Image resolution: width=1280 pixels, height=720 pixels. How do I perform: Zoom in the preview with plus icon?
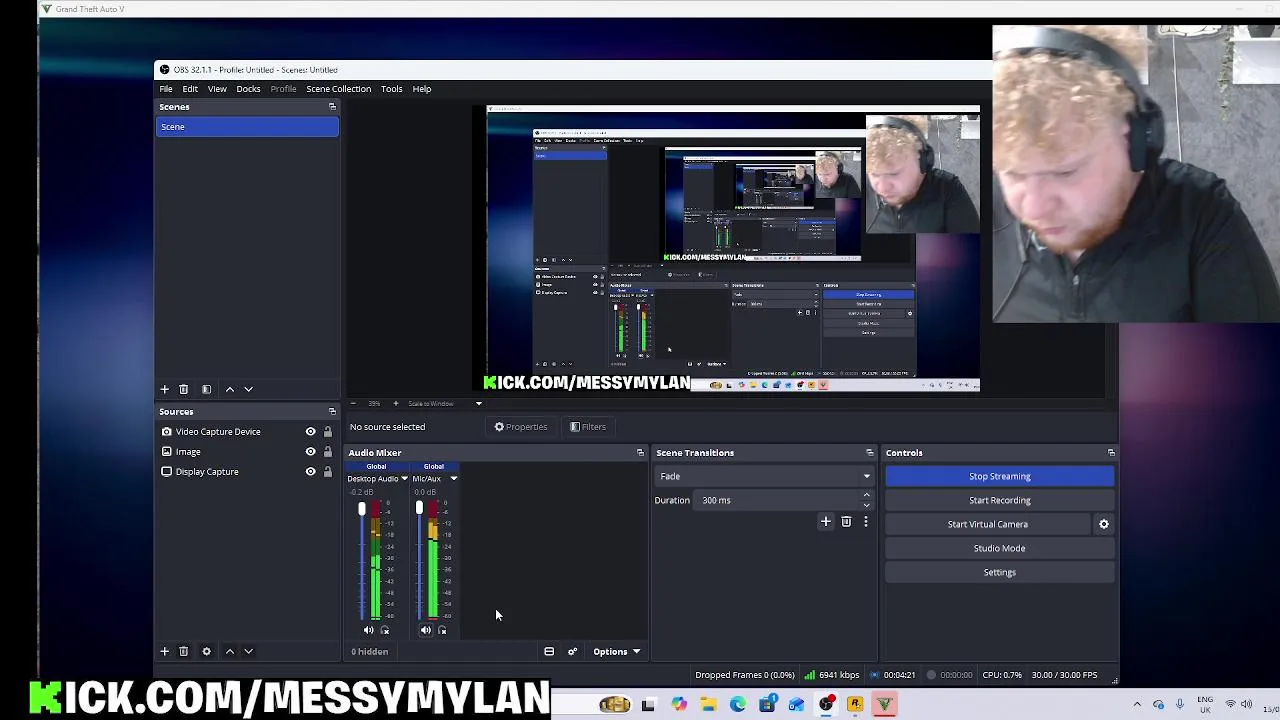coord(395,403)
